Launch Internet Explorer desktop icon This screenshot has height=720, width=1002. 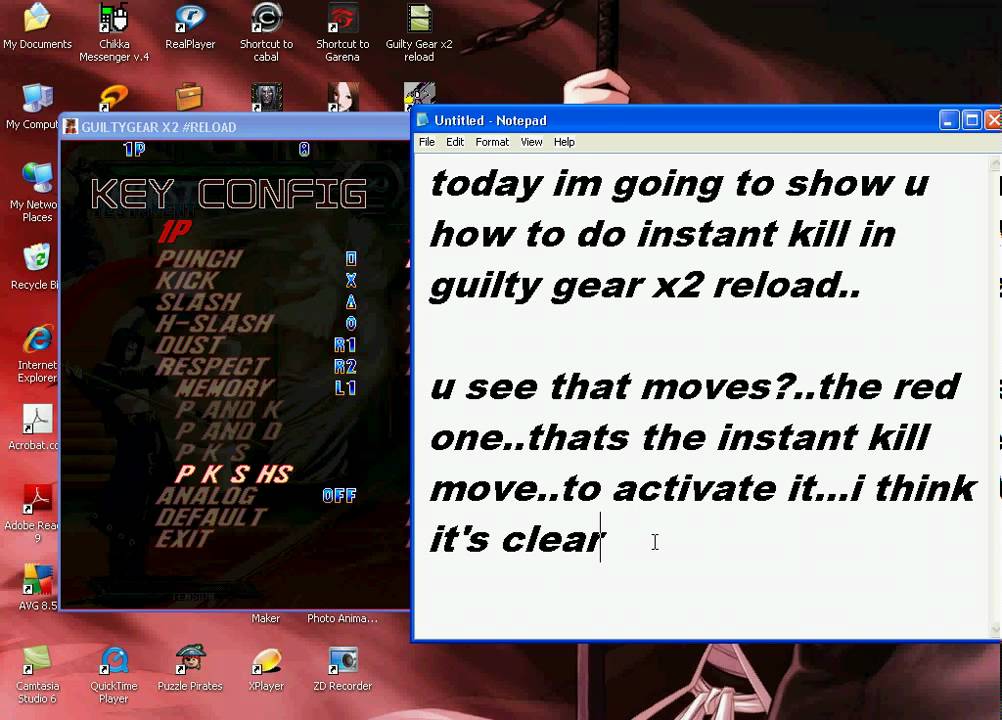(36, 355)
